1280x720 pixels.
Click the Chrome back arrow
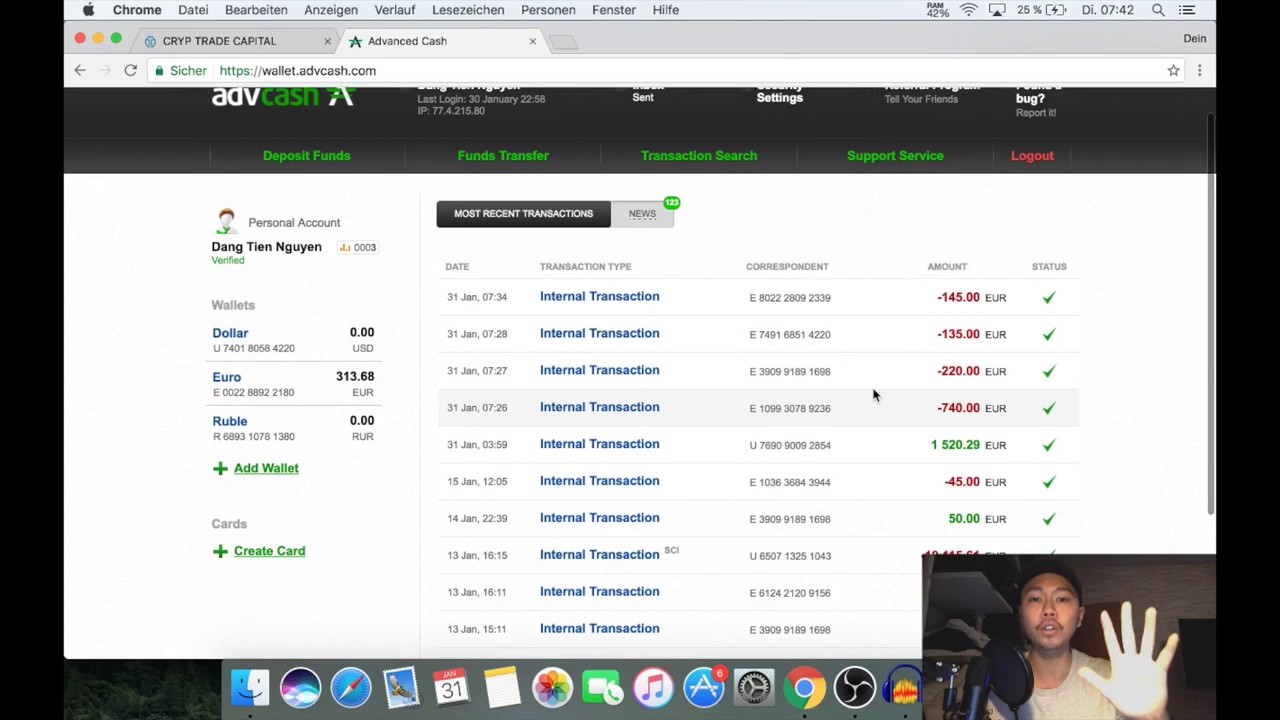(80, 70)
